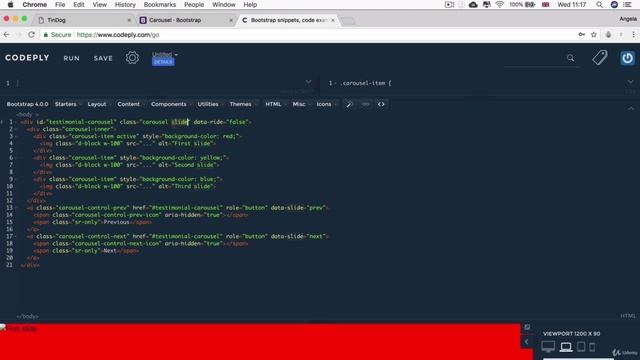The height and width of the screenshot is (360, 640).
Task: Click the magic wand toolbar icon
Action: click(349, 104)
